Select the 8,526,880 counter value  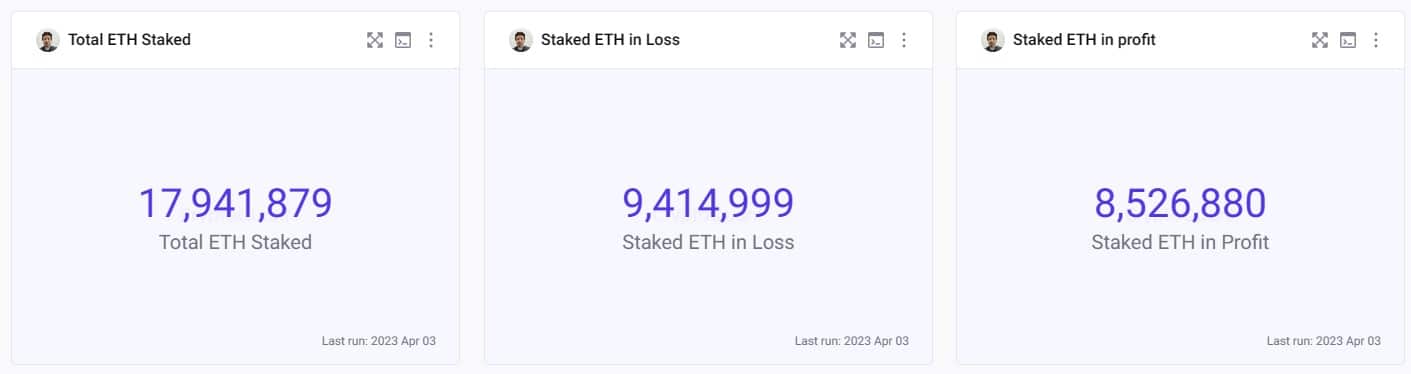[x=1180, y=203]
